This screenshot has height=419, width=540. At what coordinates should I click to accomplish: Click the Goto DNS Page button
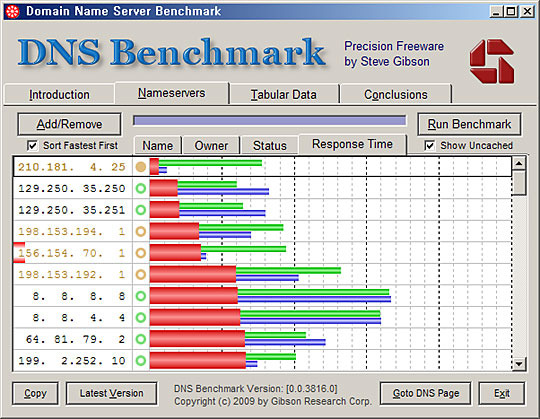pos(426,393)
